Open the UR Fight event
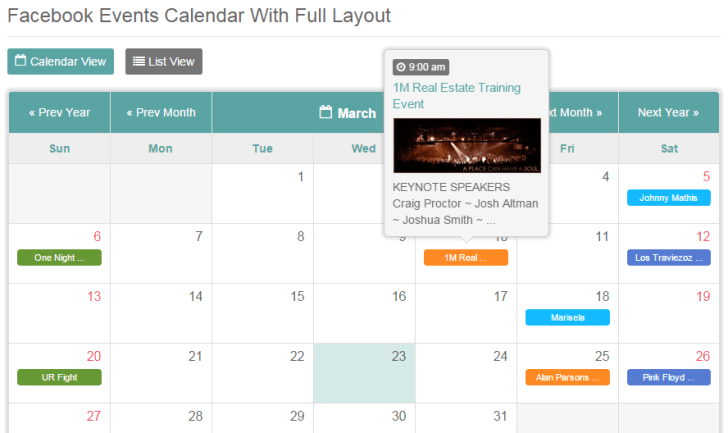The height and width of the screenshot is (433, 728). click(59, 377)
